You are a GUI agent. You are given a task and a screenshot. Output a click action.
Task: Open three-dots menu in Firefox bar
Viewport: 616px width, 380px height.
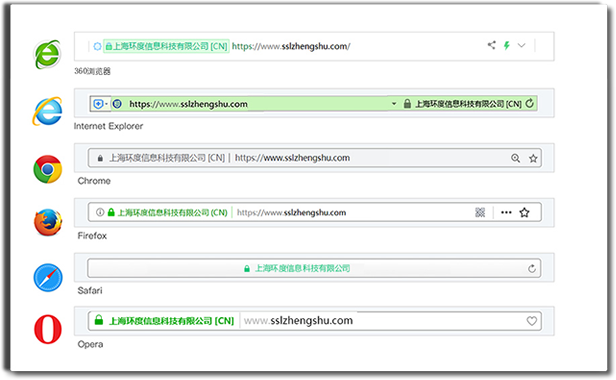tap(506, 213)
